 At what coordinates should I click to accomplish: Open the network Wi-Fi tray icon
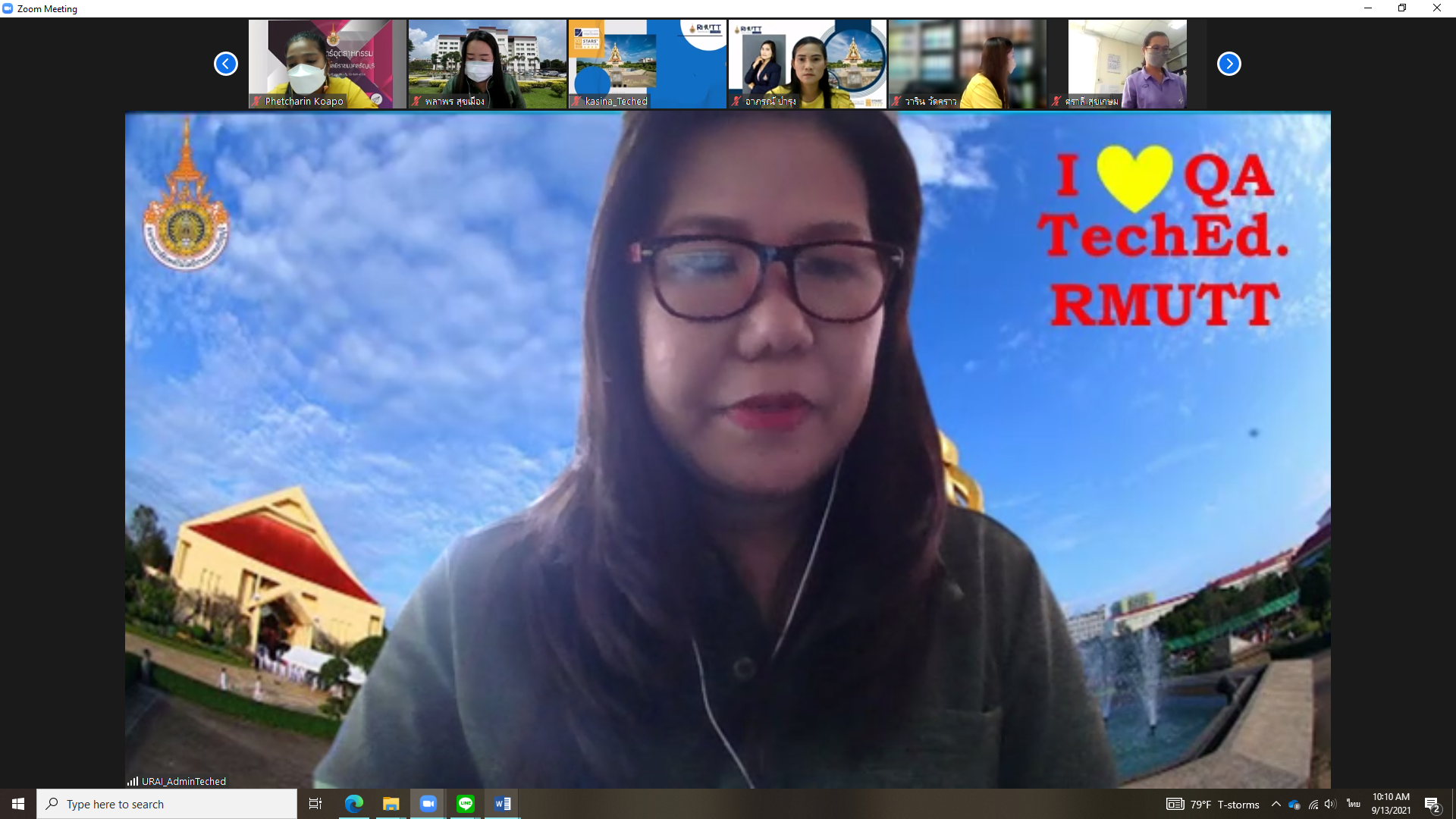1313,805
